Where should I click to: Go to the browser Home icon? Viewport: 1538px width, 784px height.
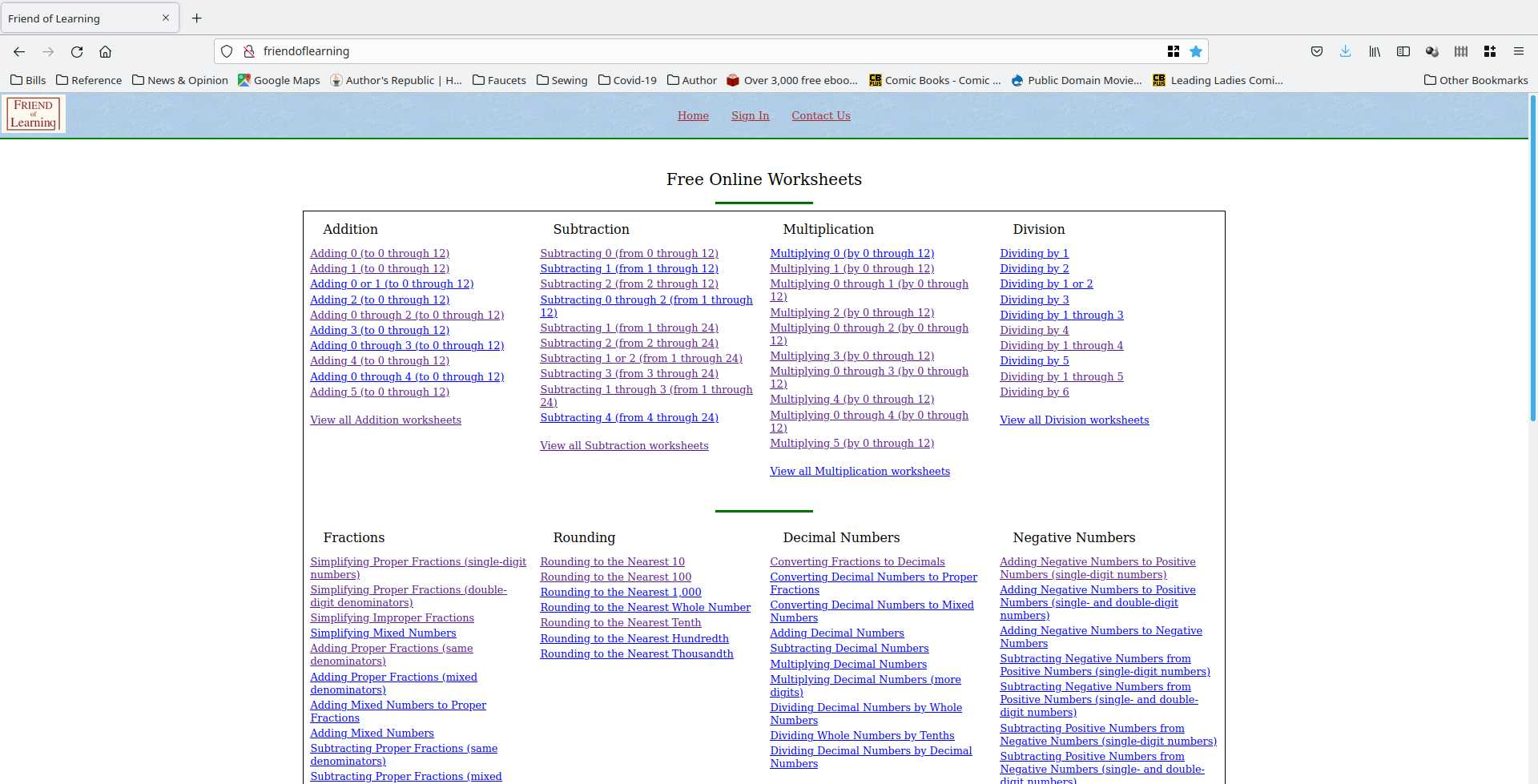[x=105, y=51]
